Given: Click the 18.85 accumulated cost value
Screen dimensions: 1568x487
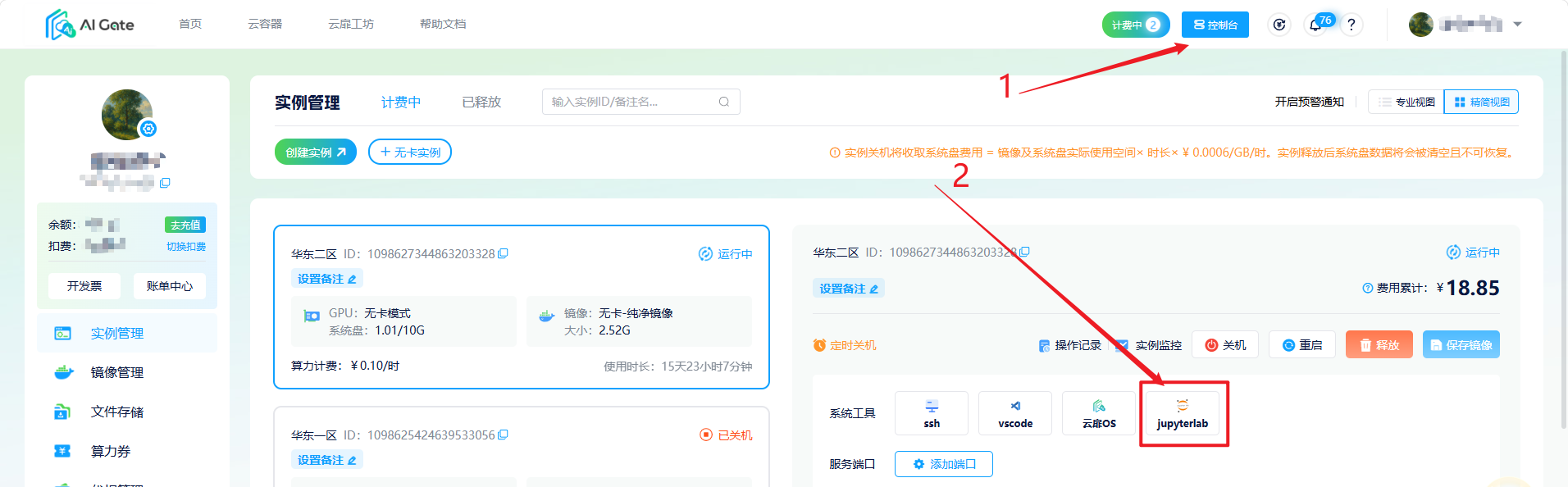Looking at the screenshot, I should (1473, 288).
